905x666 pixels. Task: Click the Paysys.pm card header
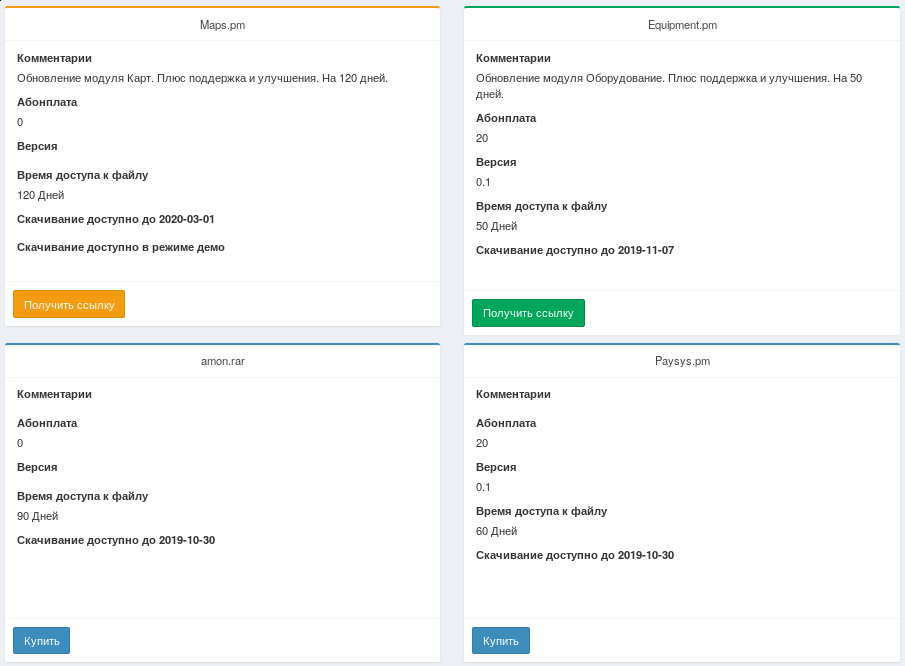coord(682,361)
